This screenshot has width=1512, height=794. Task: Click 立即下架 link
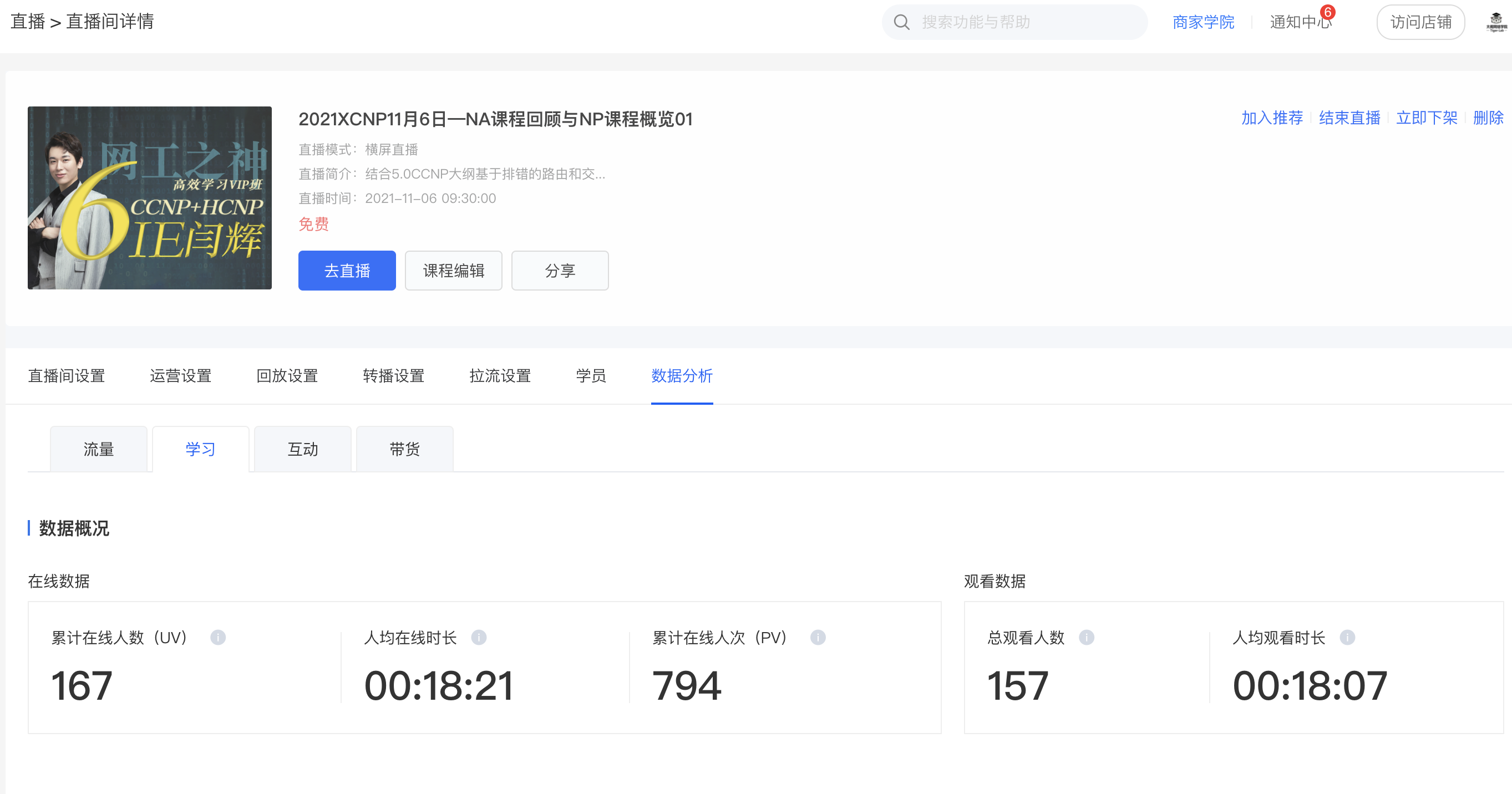click(1426, 118)
